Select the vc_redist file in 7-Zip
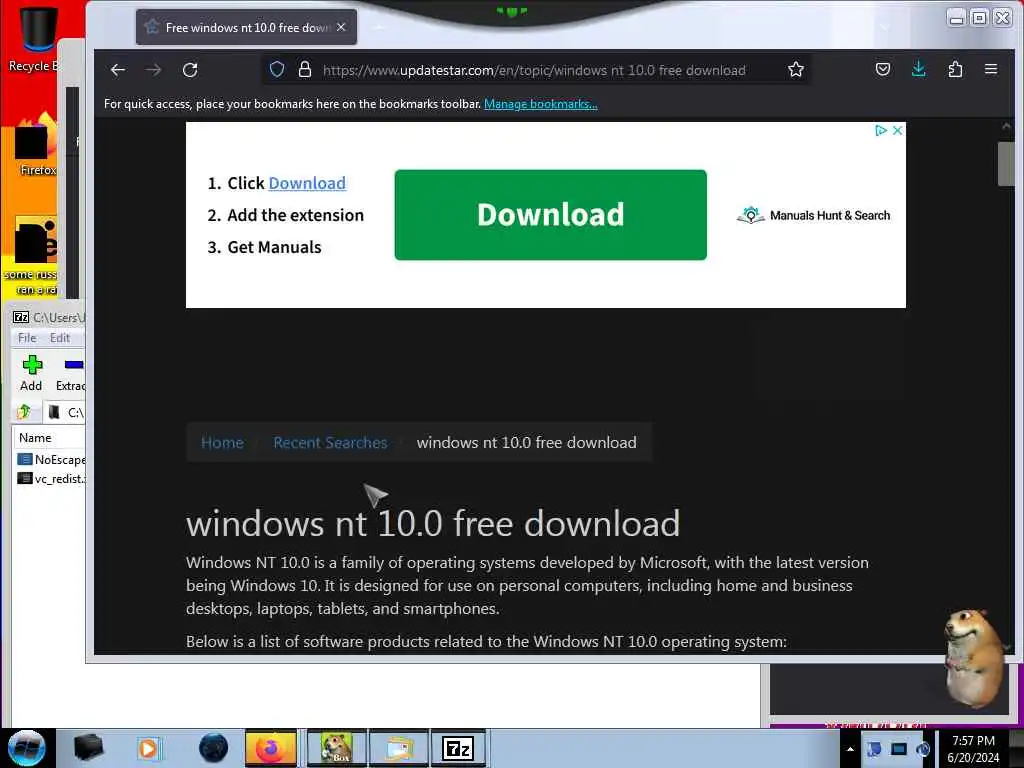 [x=51, y=479]
